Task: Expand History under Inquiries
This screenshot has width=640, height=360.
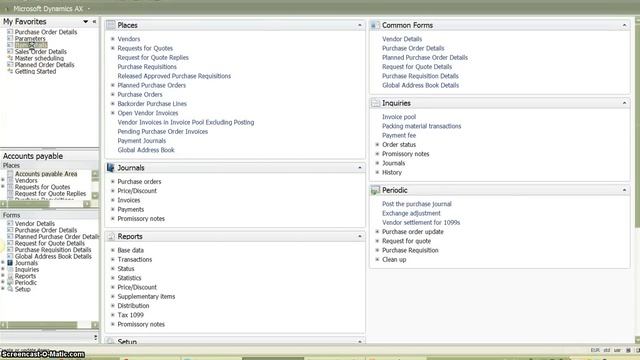Action: 377,172
